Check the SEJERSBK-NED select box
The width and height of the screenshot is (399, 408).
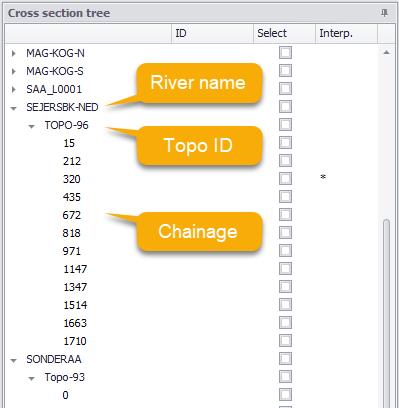click(285, 107)
